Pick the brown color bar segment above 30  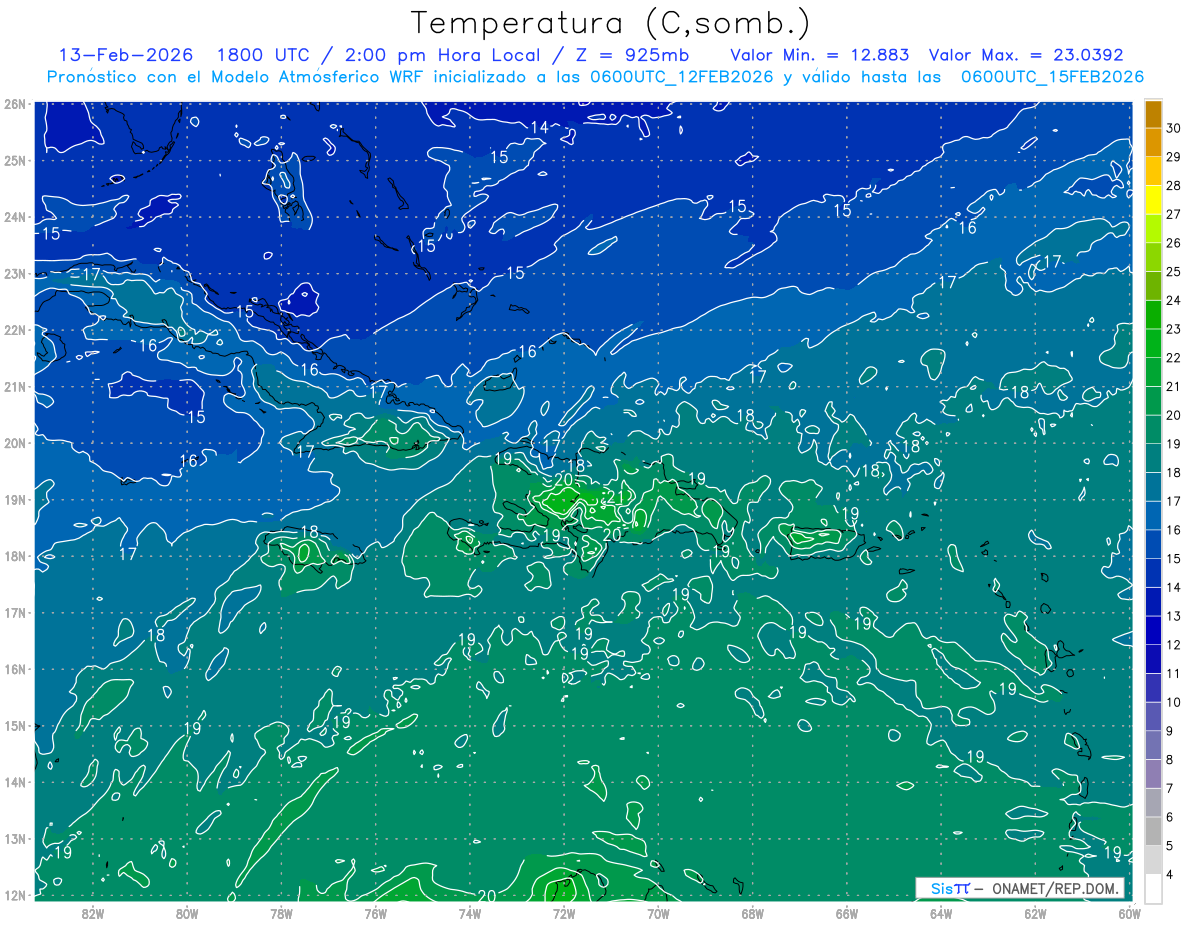pos(1153,114)
